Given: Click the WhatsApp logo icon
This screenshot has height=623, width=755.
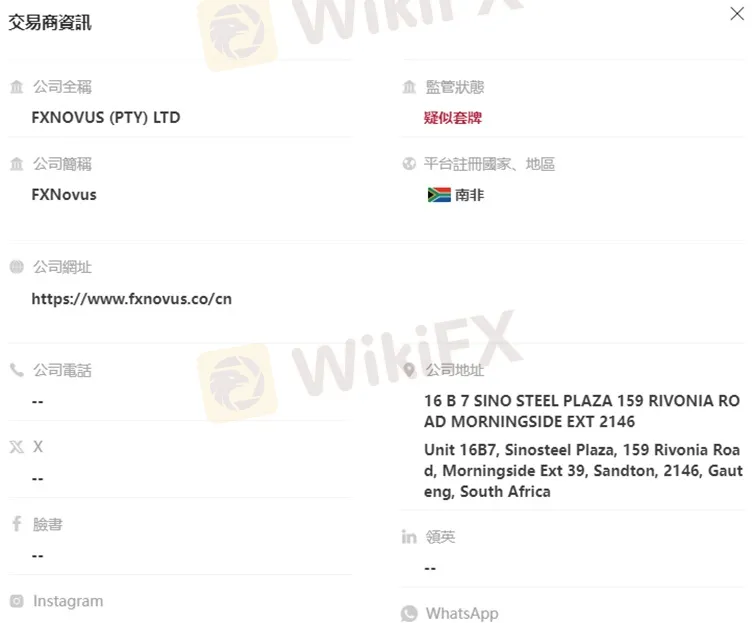Looking at the screenshot, I should [x=409, y=613].
